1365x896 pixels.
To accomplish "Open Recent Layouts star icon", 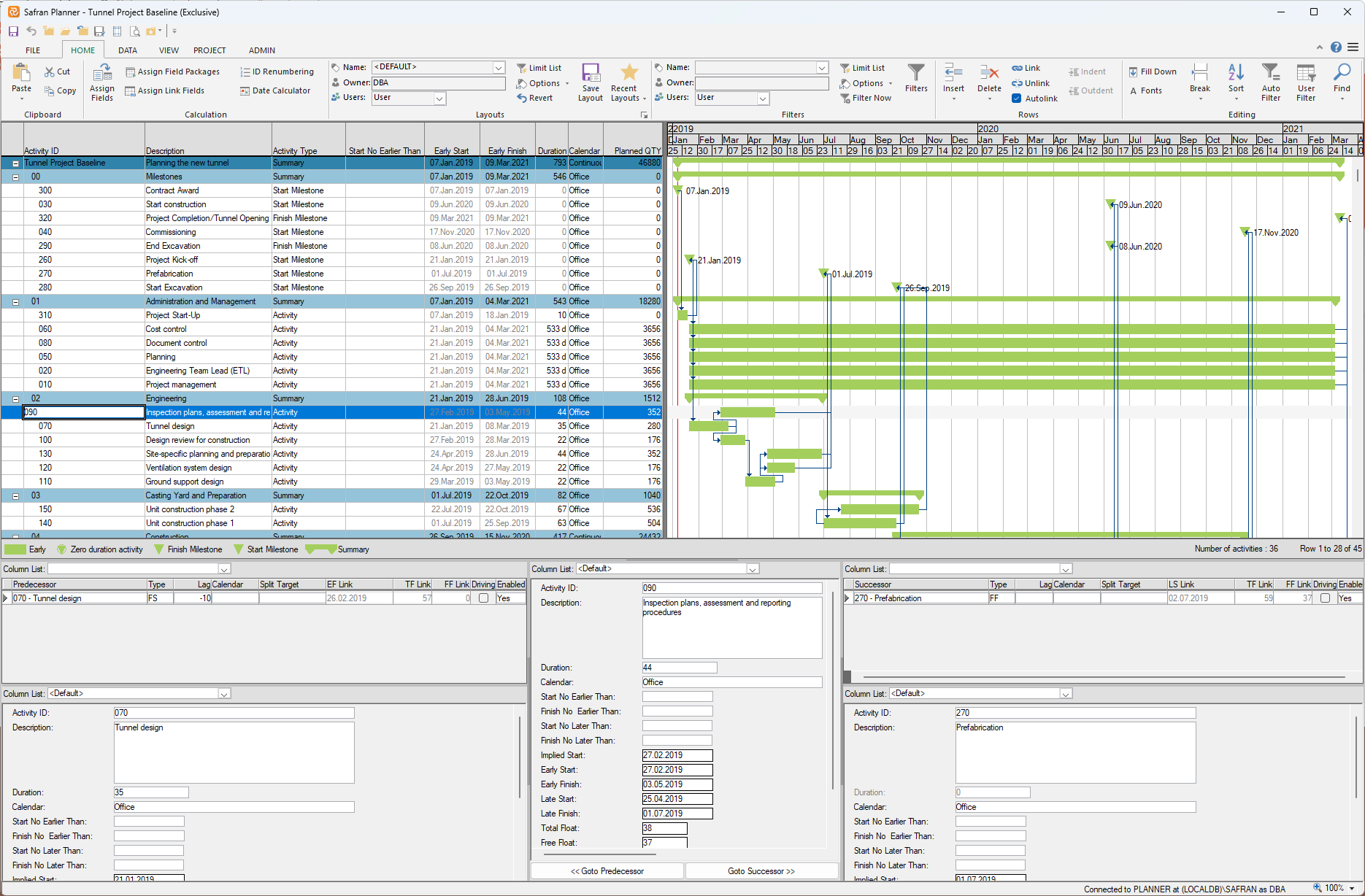I will point(628,72).
